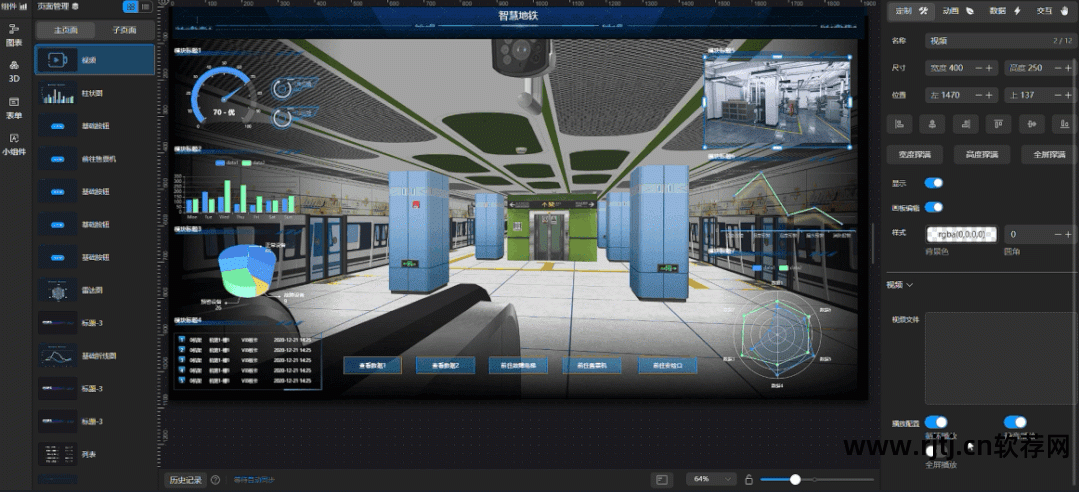Select the 雷达图 radar chart layer
1079x492 pixels.
pos(95,290)
